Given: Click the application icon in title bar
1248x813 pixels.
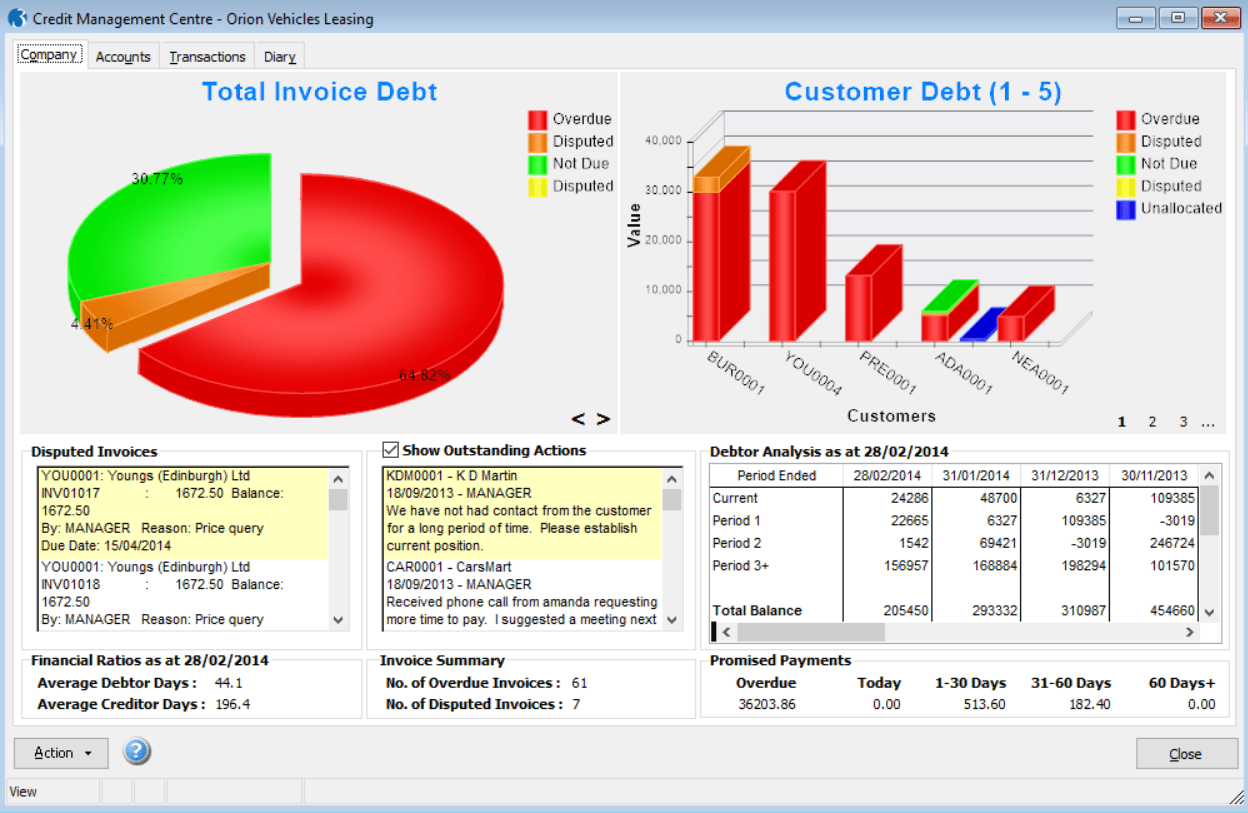Looking at the screenshot, I should click(x=16, y=18).
